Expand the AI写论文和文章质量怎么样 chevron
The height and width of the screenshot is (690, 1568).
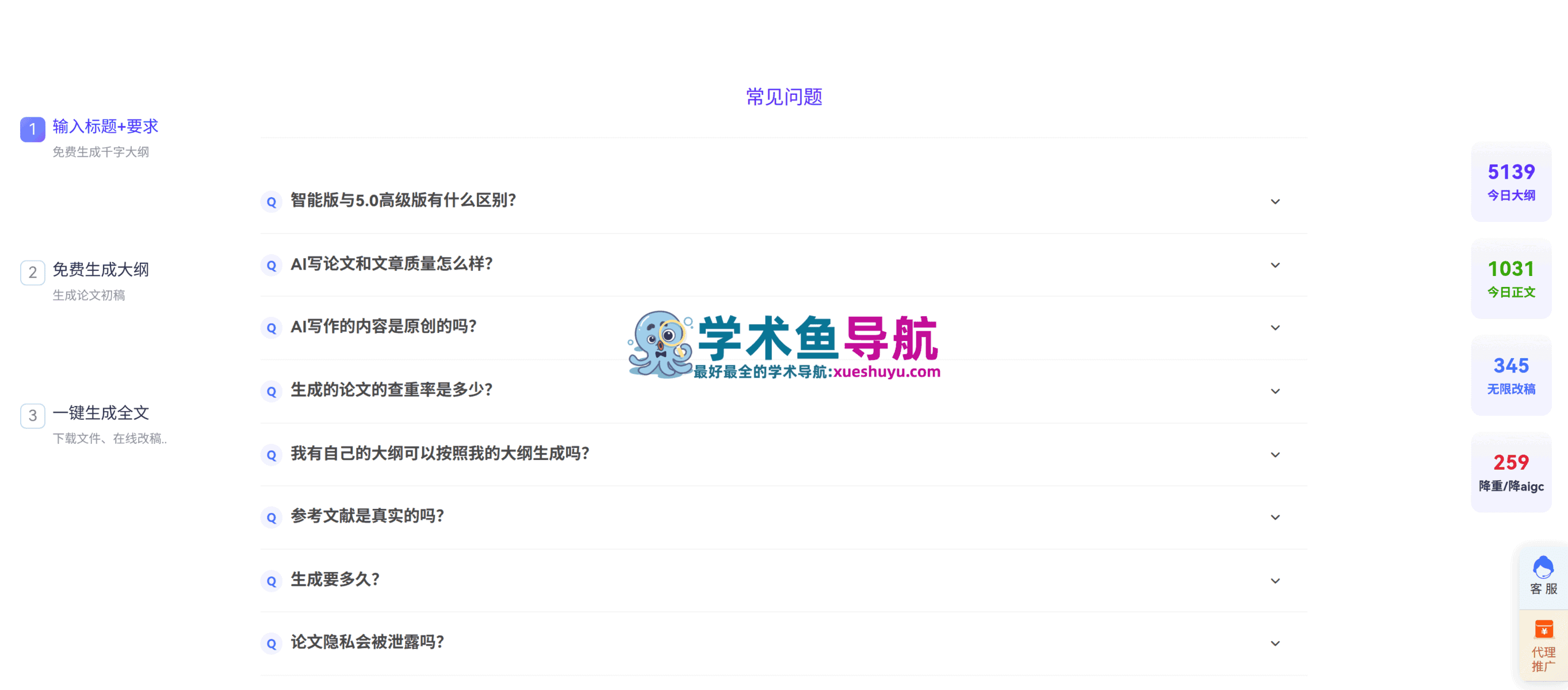(x=1275, y=264)
